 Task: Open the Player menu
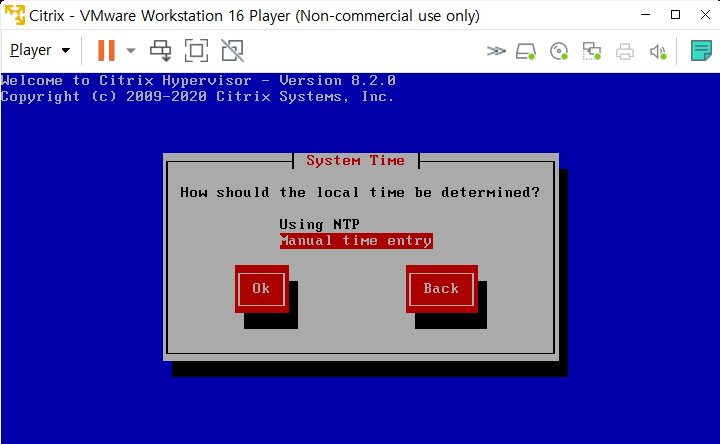[40, 50]
